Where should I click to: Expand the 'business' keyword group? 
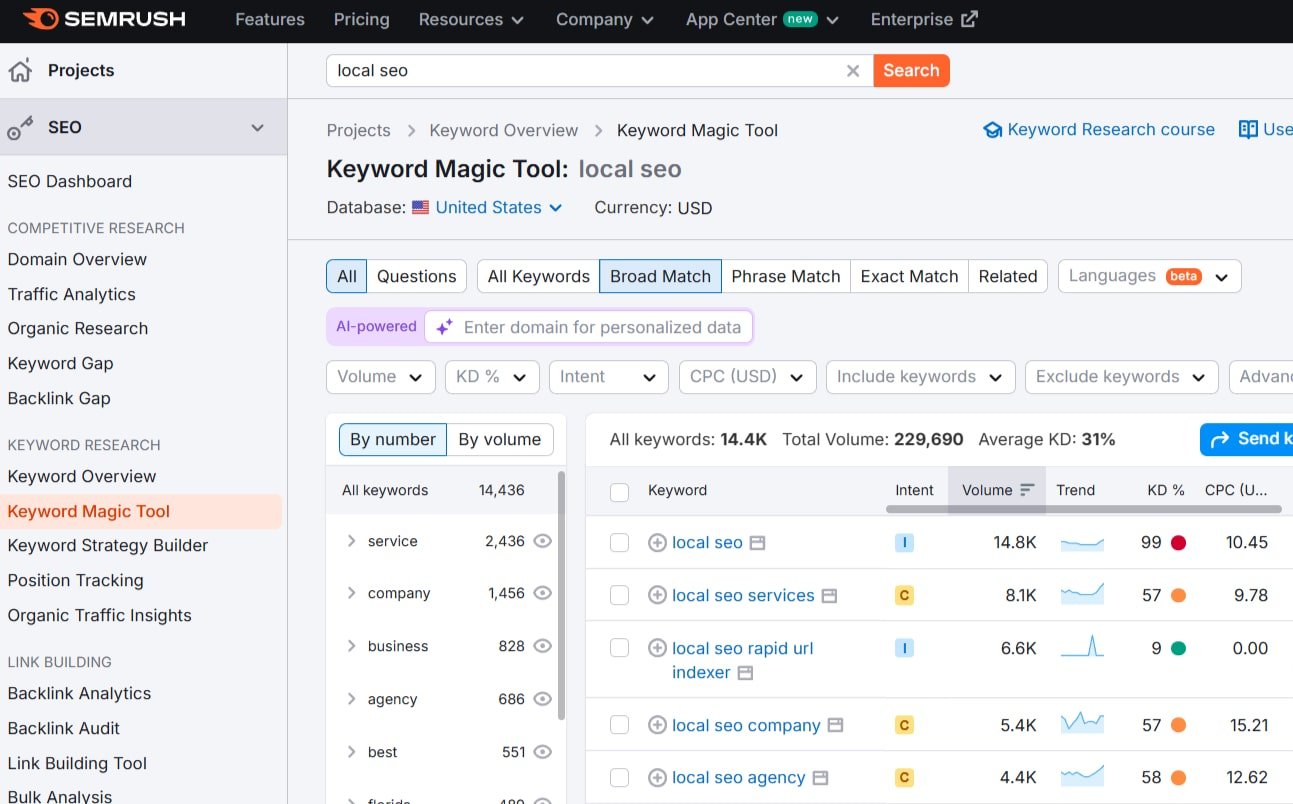pos(351,646)
